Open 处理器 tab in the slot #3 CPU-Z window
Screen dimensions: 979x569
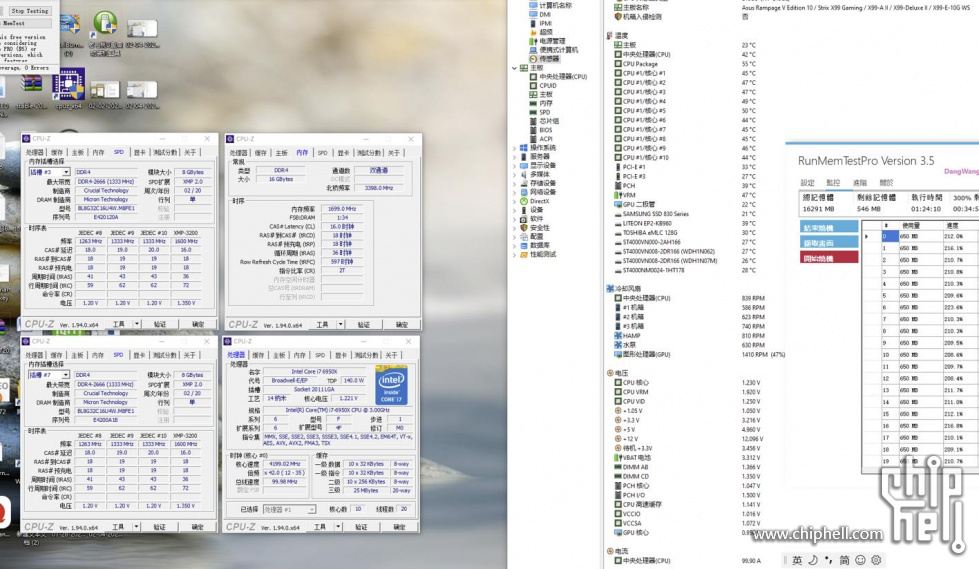coord(34,152)
